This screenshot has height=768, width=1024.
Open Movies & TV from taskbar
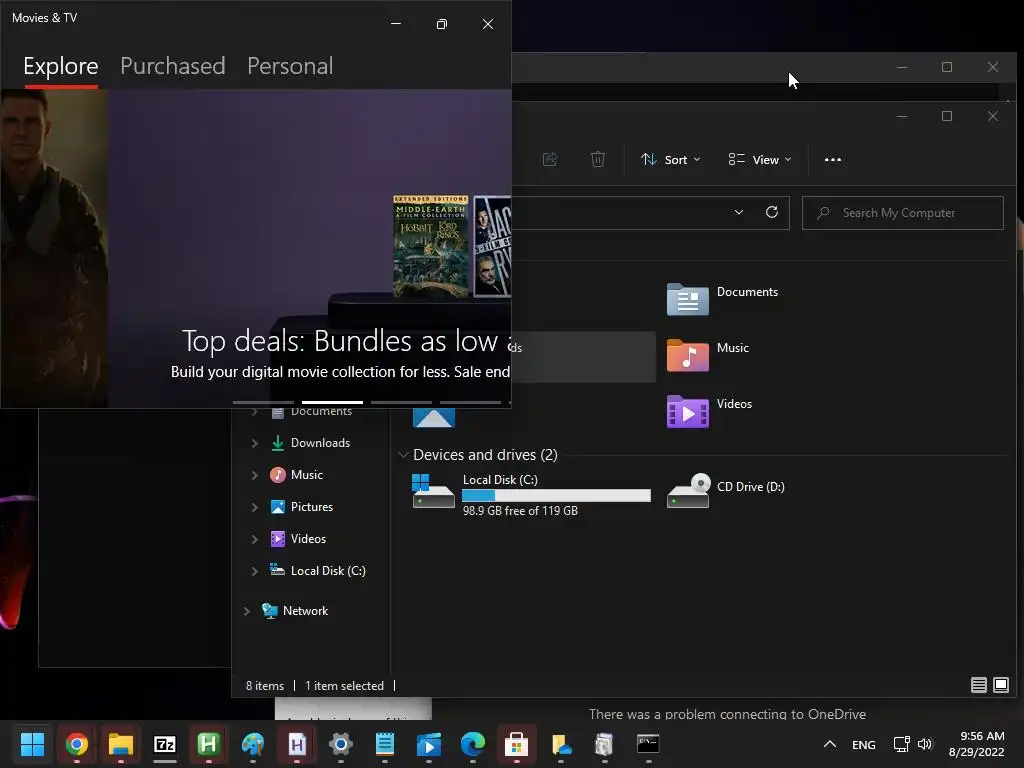coord(428,744)
